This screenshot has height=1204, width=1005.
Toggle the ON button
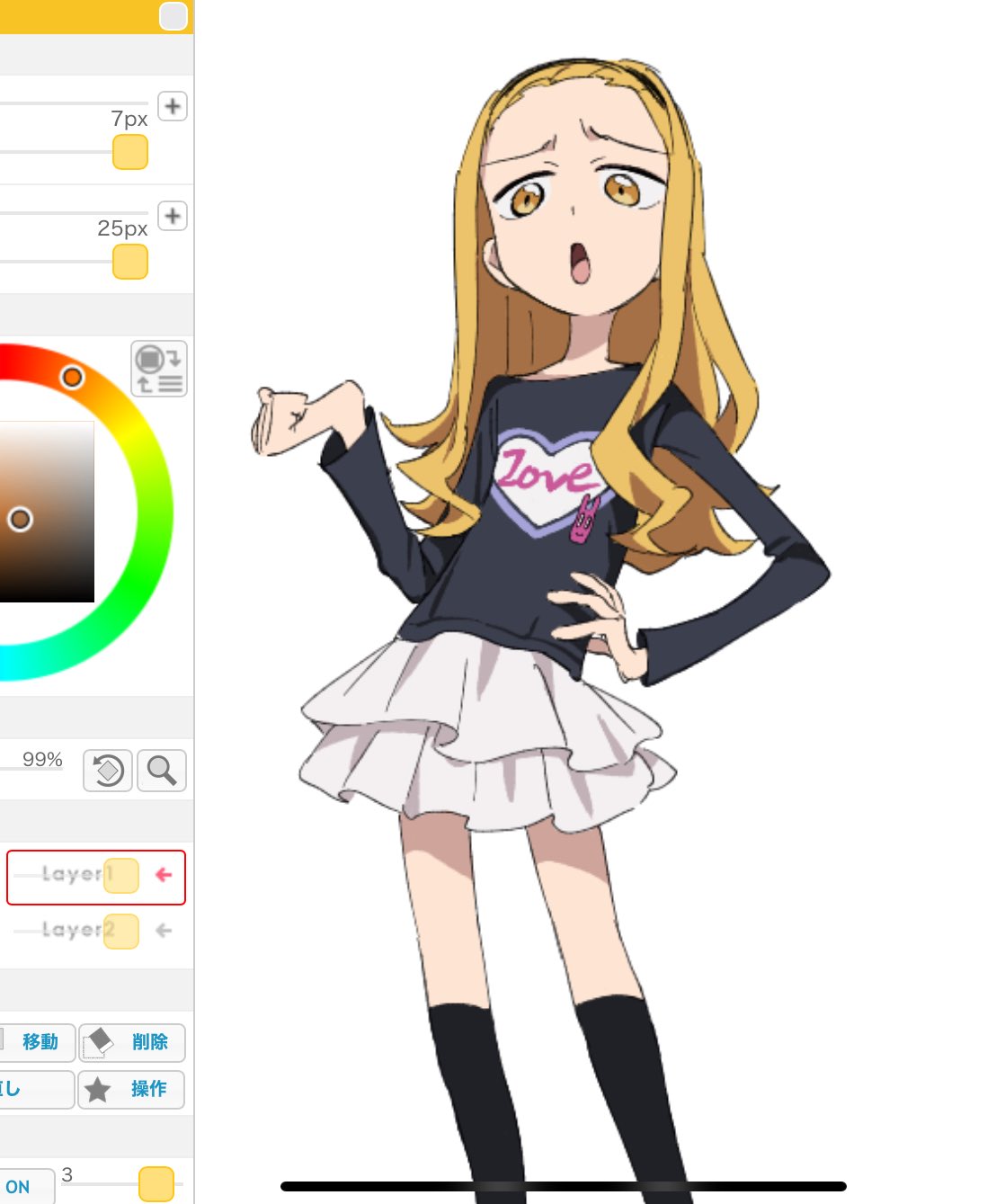click(25, 1186)
